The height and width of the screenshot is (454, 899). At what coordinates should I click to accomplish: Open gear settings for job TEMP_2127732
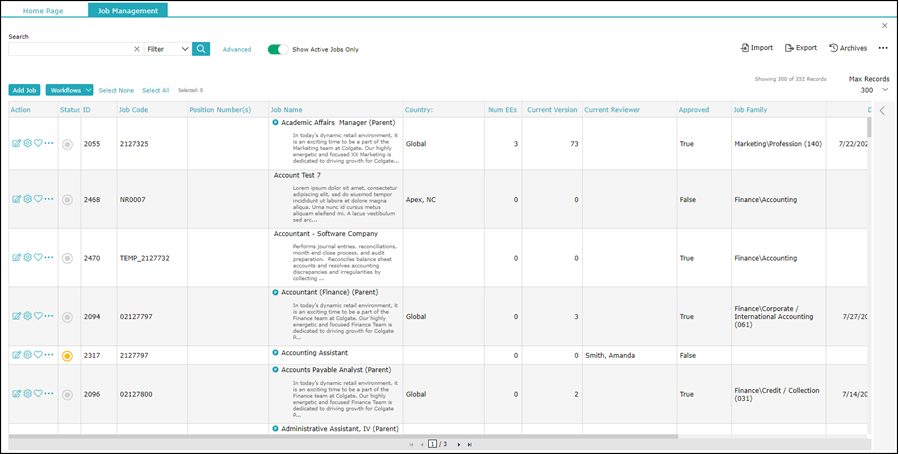point(28,257)
